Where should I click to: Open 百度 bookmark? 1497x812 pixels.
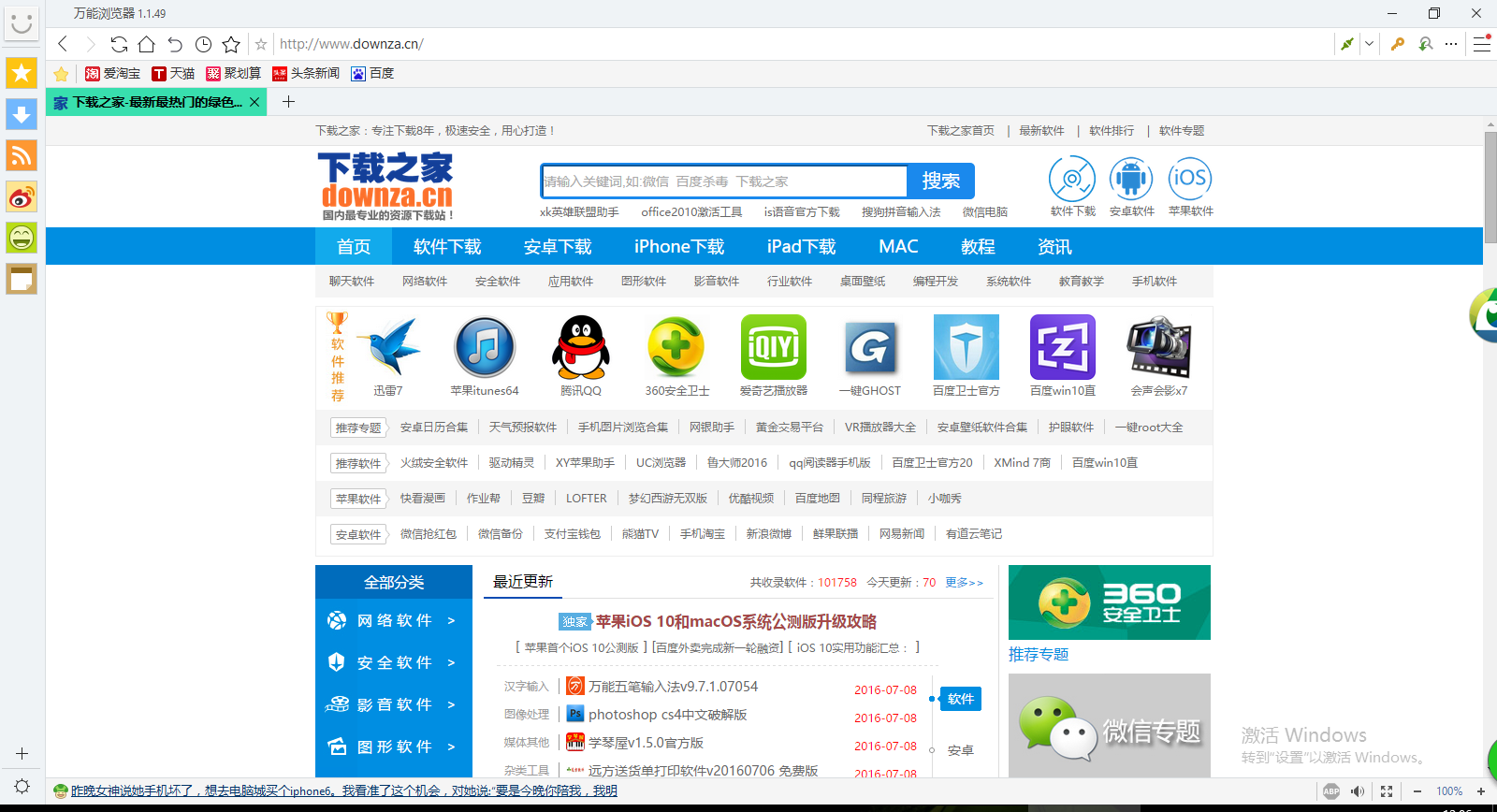pos(372,73)
